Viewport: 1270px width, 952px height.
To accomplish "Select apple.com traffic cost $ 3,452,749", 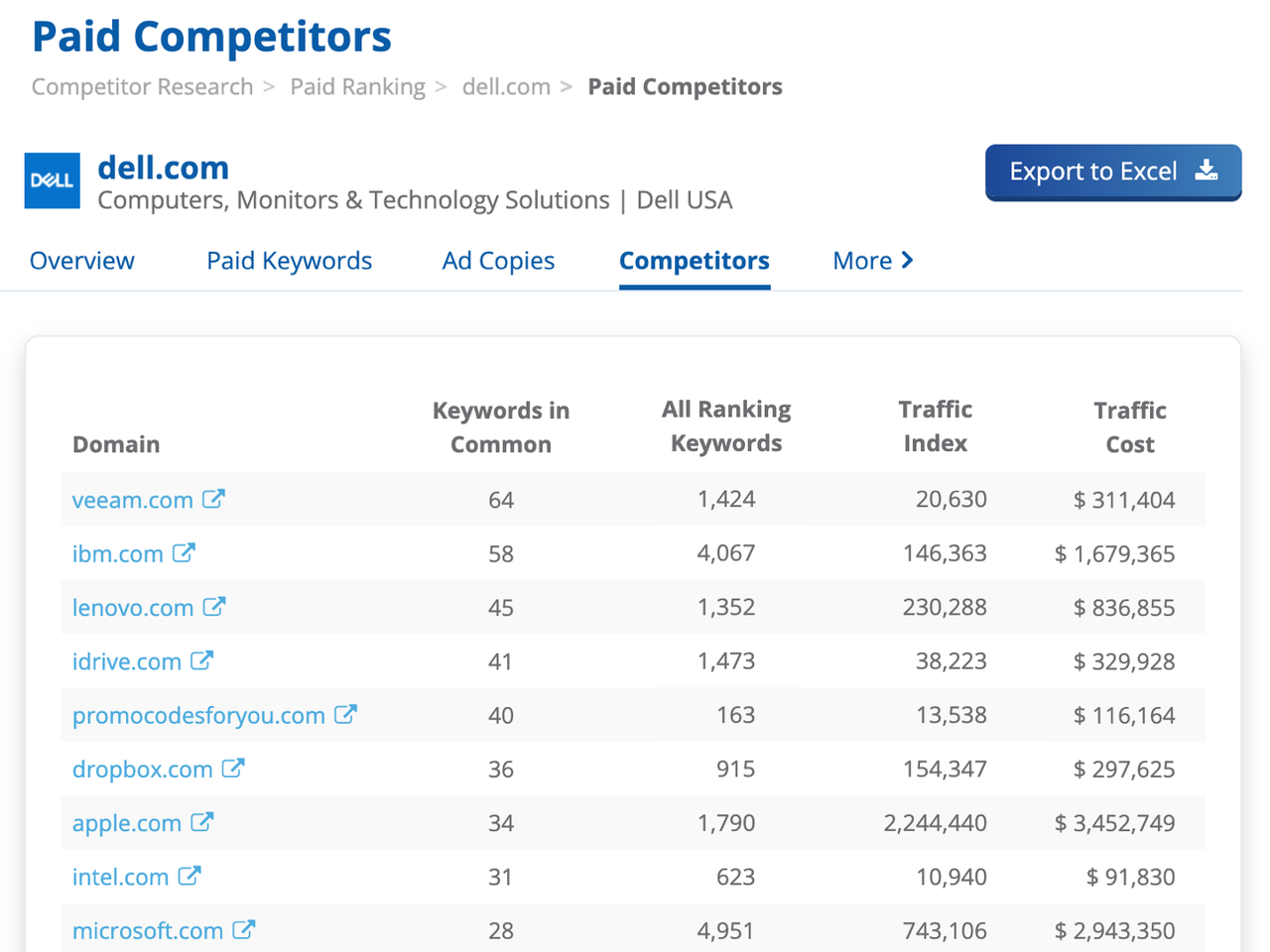I will [1115, 823].
